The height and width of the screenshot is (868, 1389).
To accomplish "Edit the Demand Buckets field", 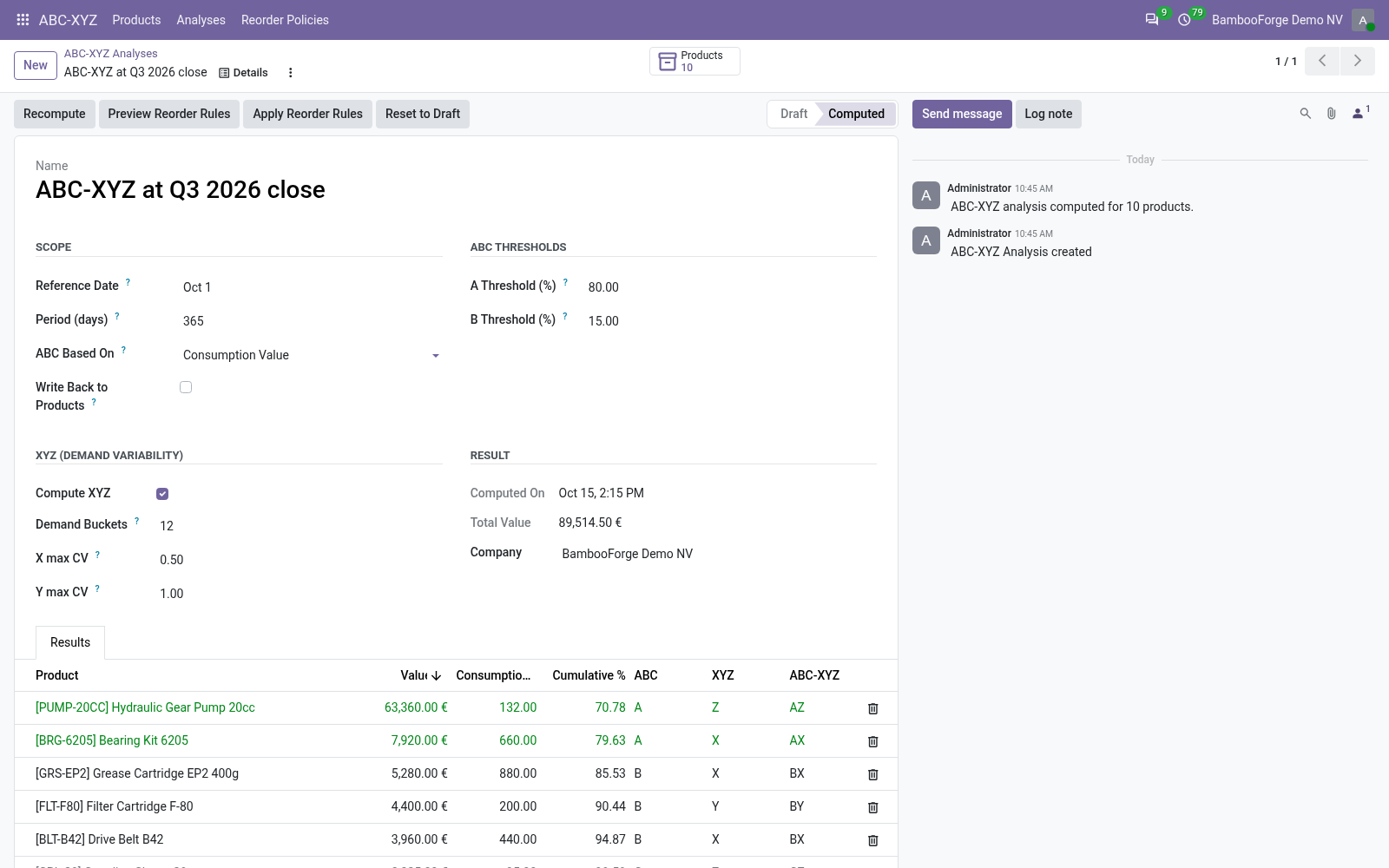I will [300, 526].
